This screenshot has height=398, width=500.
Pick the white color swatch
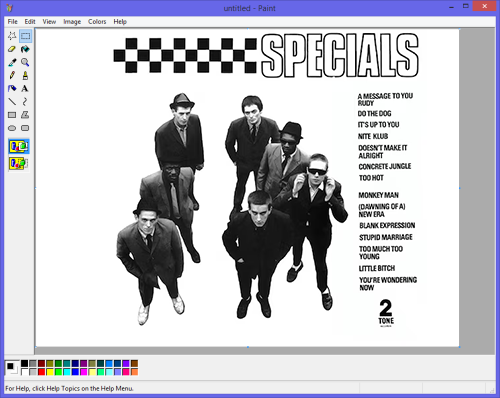(x=24, y=372)
